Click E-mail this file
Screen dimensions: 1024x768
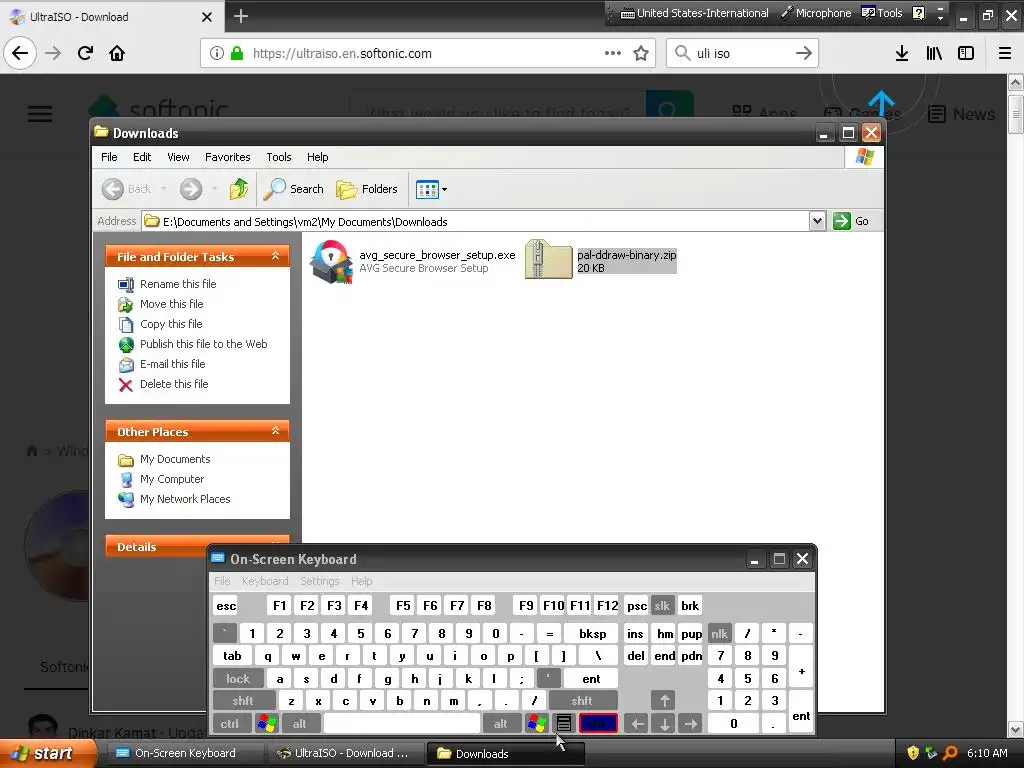pyautogui.click(x=172, y=364)
